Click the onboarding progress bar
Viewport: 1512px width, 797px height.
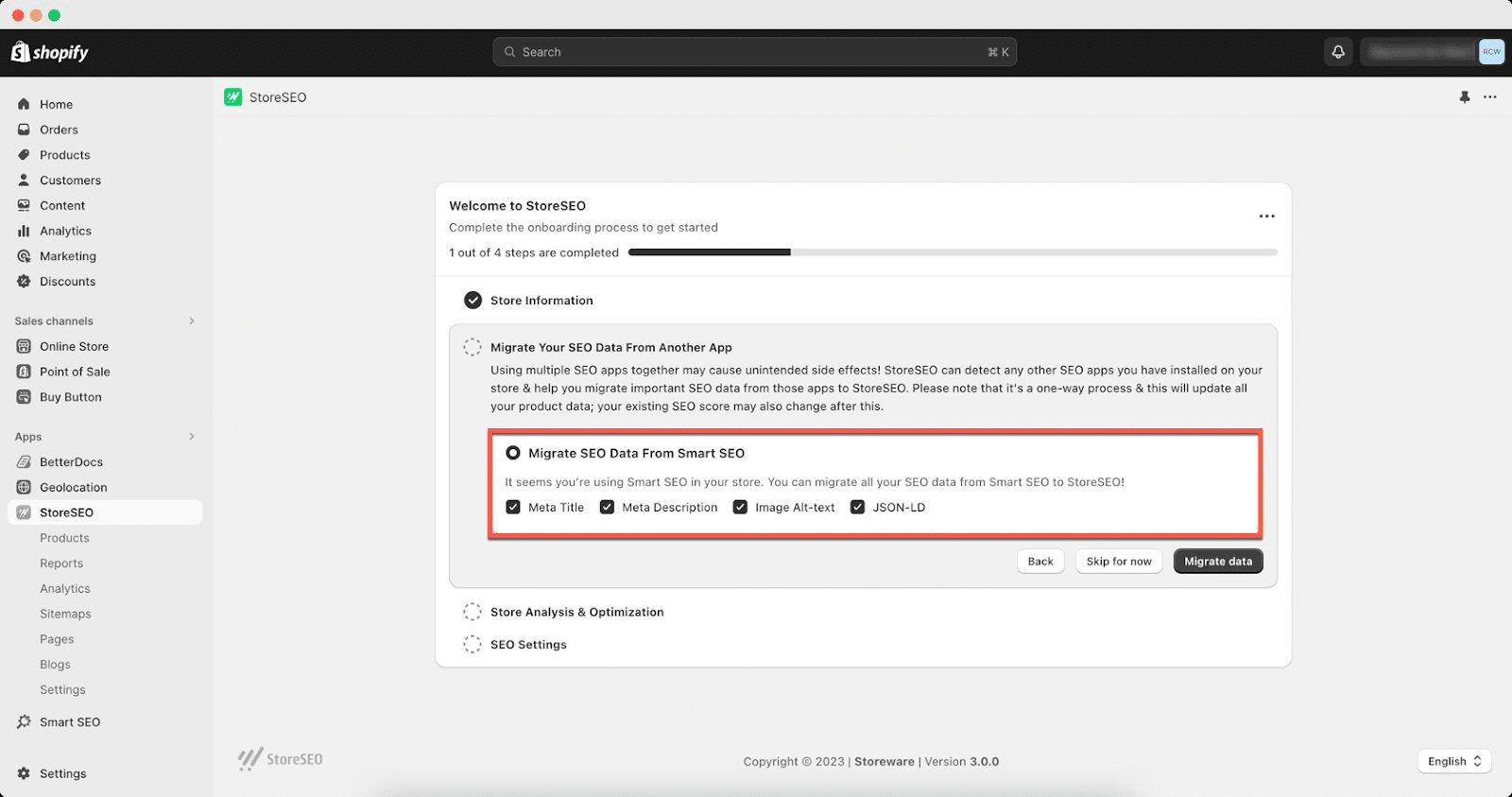953,252
